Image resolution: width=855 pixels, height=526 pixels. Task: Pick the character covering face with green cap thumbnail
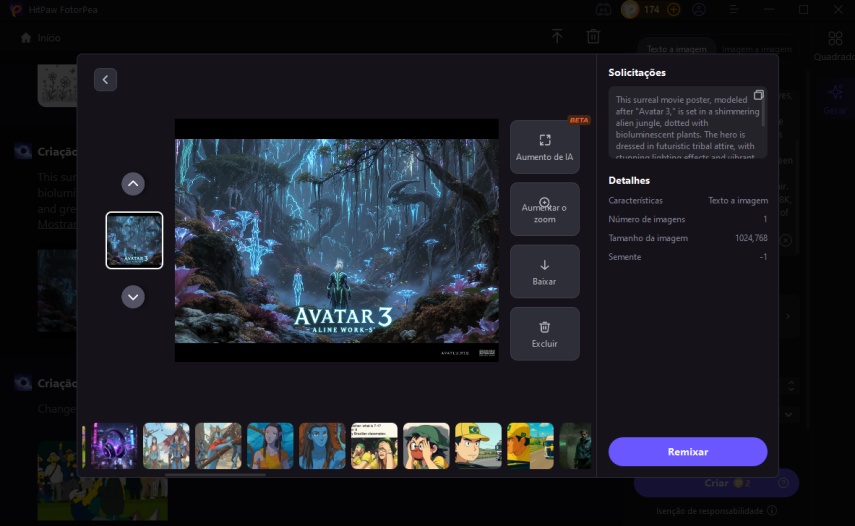click(426, 446)
